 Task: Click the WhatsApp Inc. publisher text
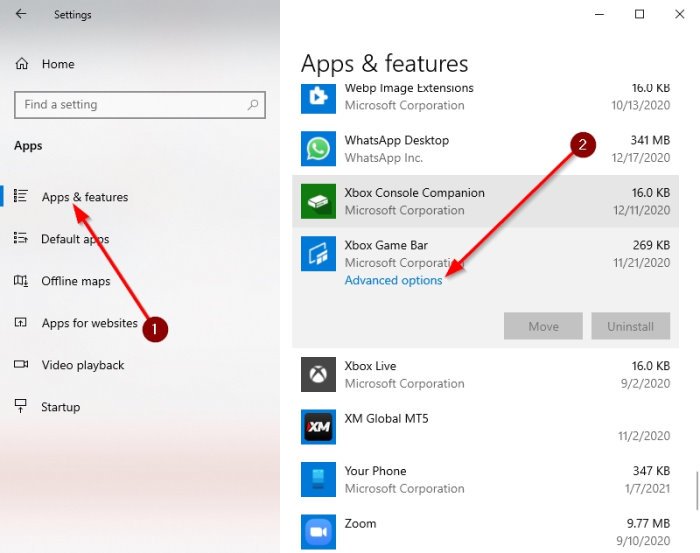(383, 158)
